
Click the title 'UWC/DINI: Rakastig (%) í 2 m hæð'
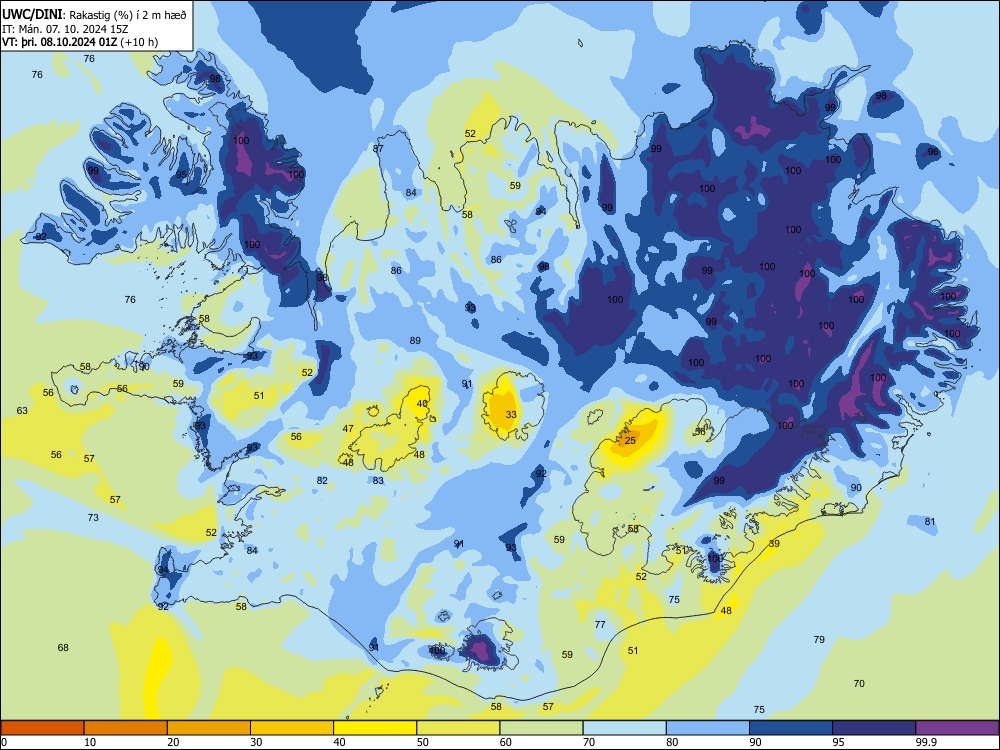tap(94, 15)
